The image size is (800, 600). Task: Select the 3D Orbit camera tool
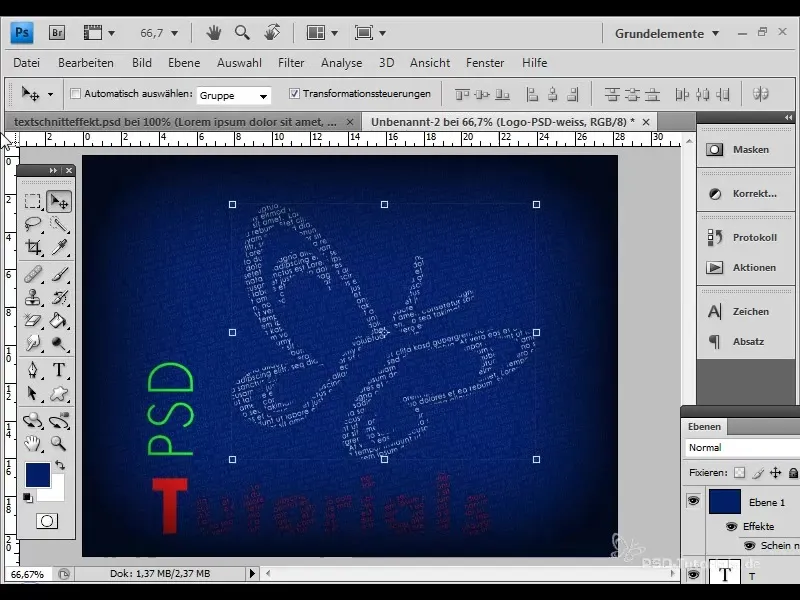(x=59, y=421)
